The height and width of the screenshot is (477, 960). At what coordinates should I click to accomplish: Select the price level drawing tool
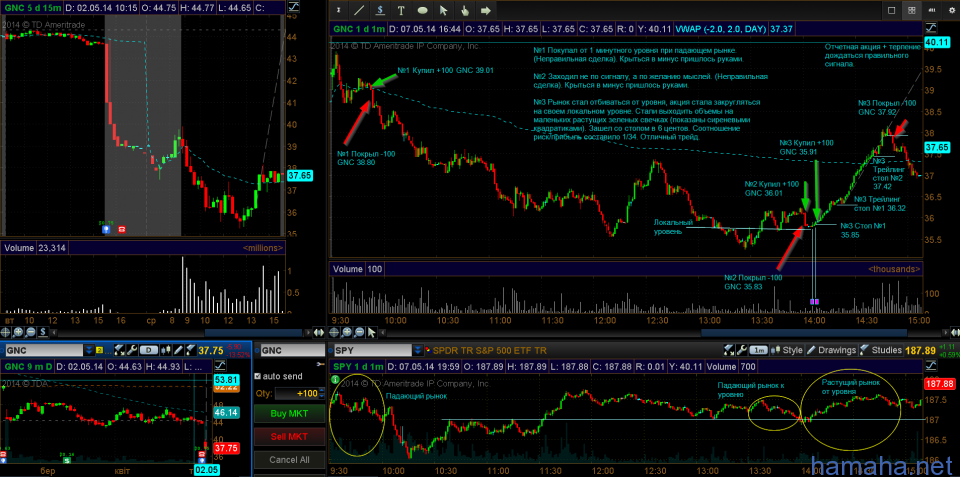(x=380, y=10)
